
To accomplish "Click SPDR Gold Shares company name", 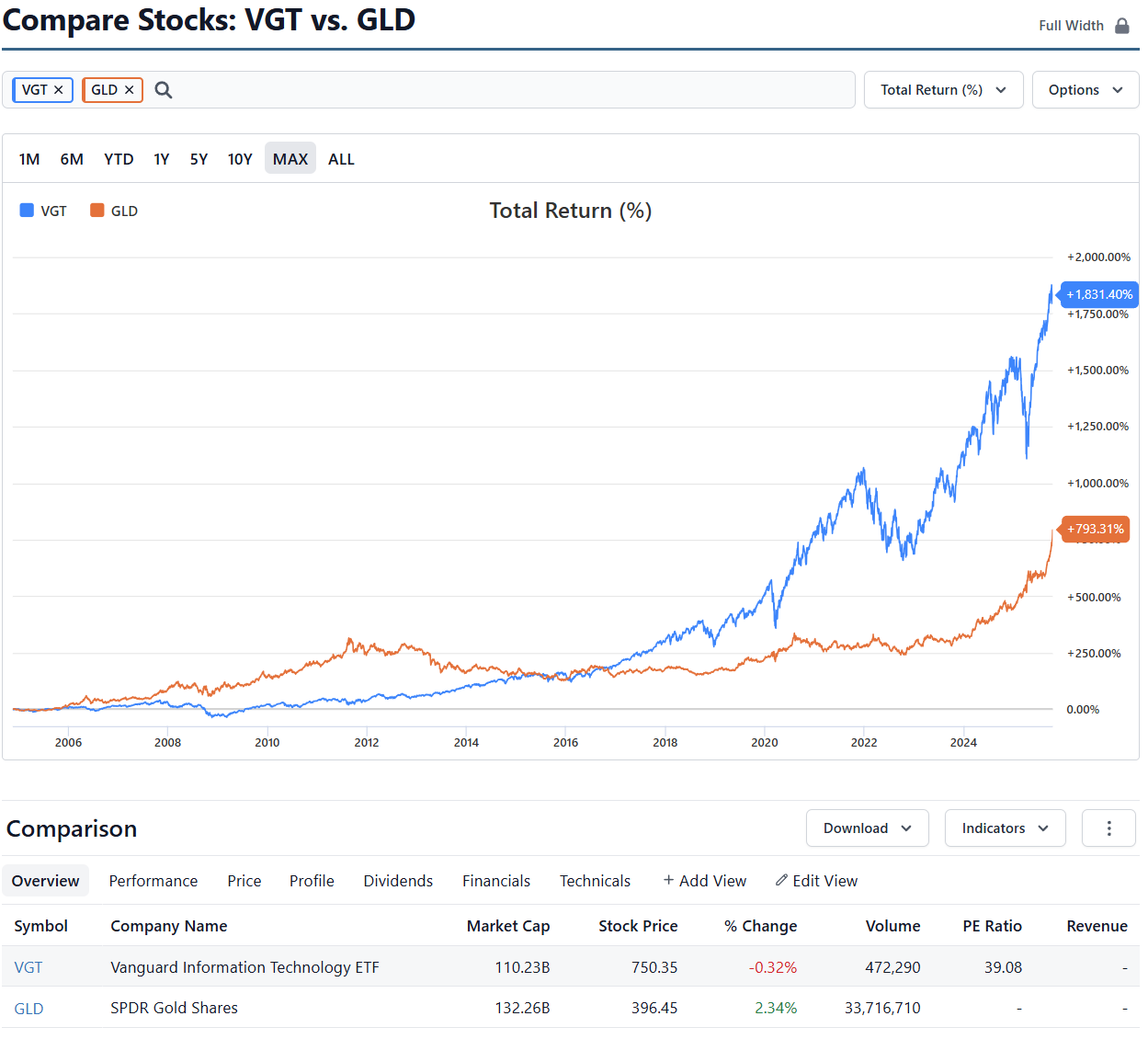I will click(x=175, y=1008).
